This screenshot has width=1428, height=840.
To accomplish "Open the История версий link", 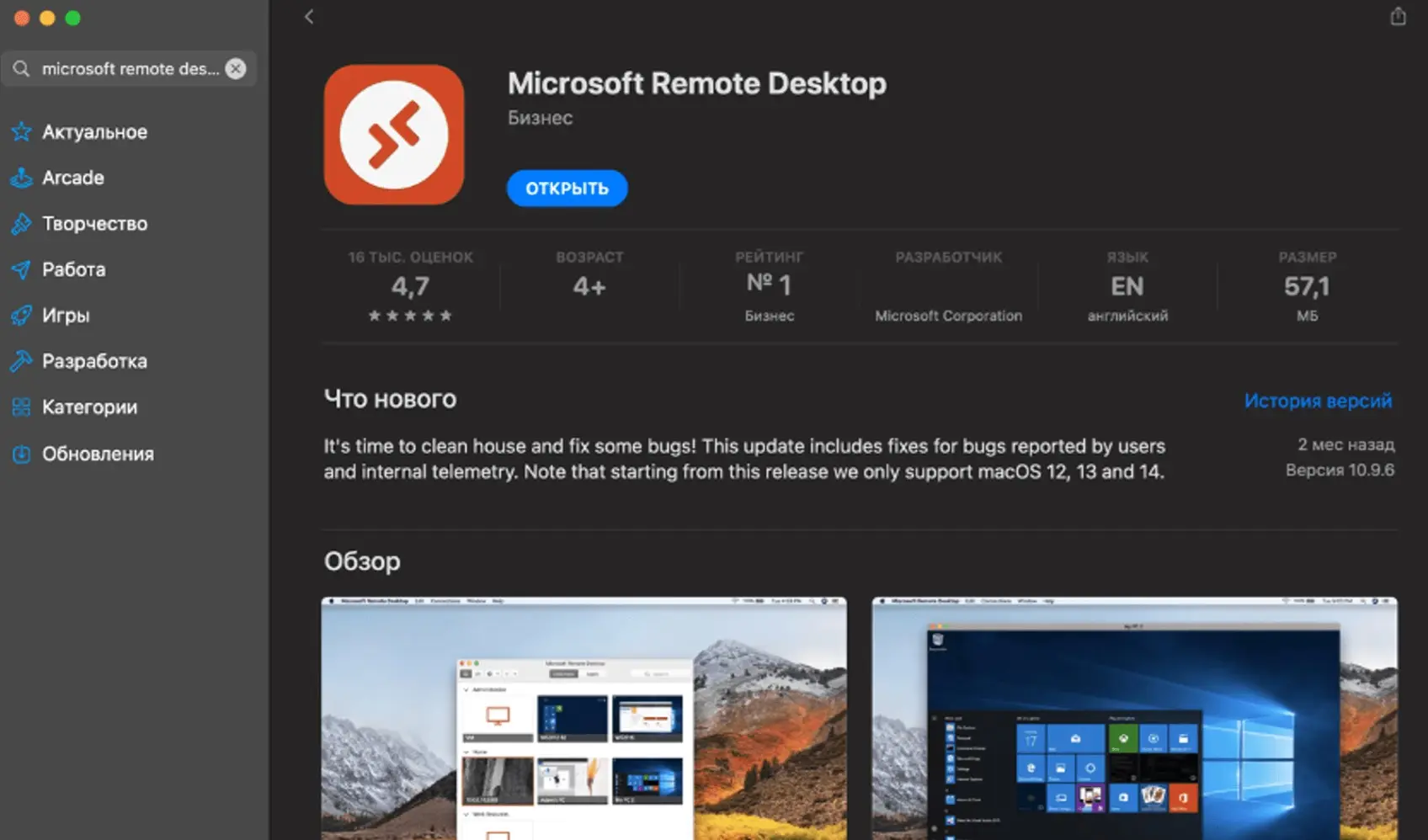I will (1318, 401).
